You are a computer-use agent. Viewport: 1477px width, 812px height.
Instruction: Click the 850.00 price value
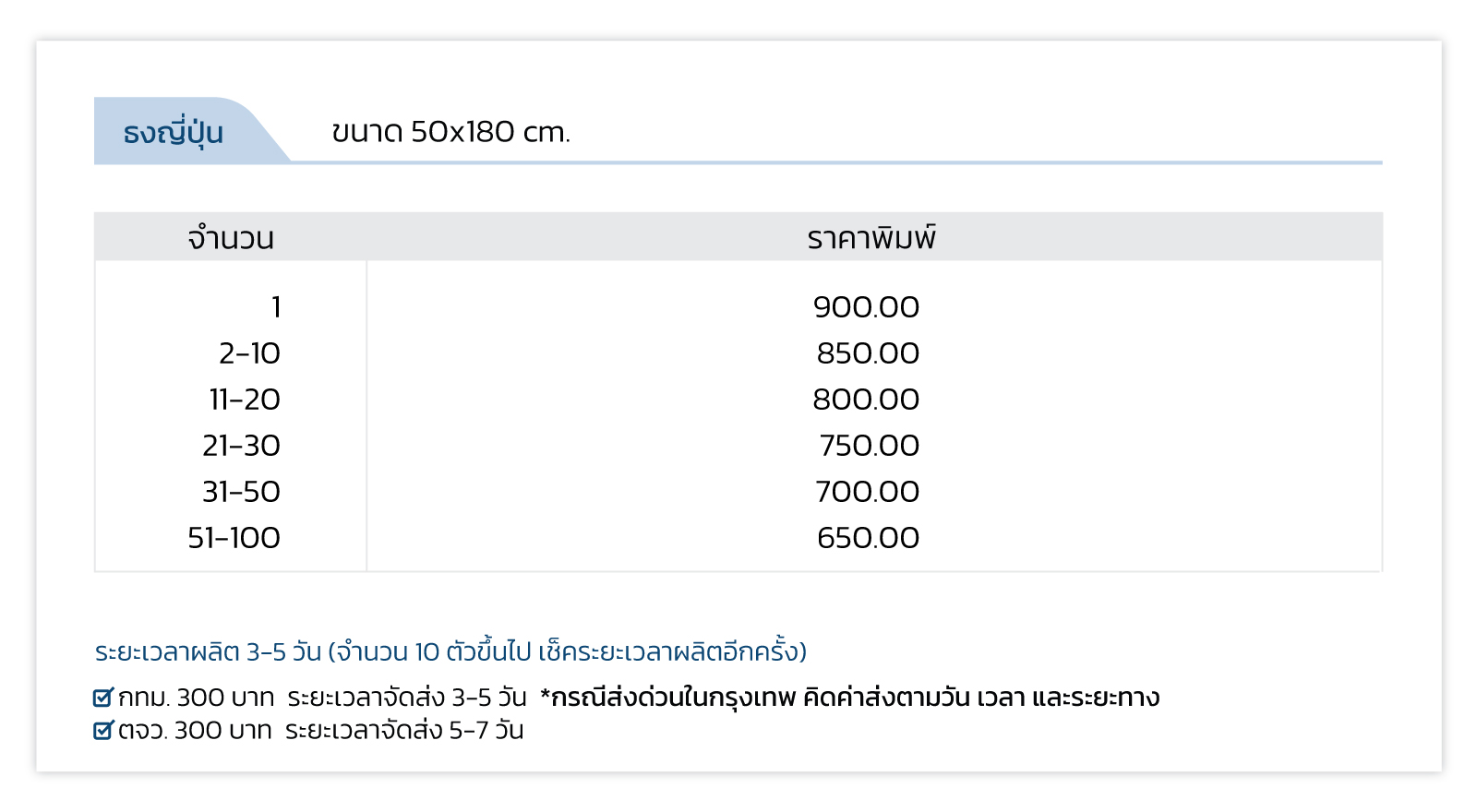tap(868, 352)
